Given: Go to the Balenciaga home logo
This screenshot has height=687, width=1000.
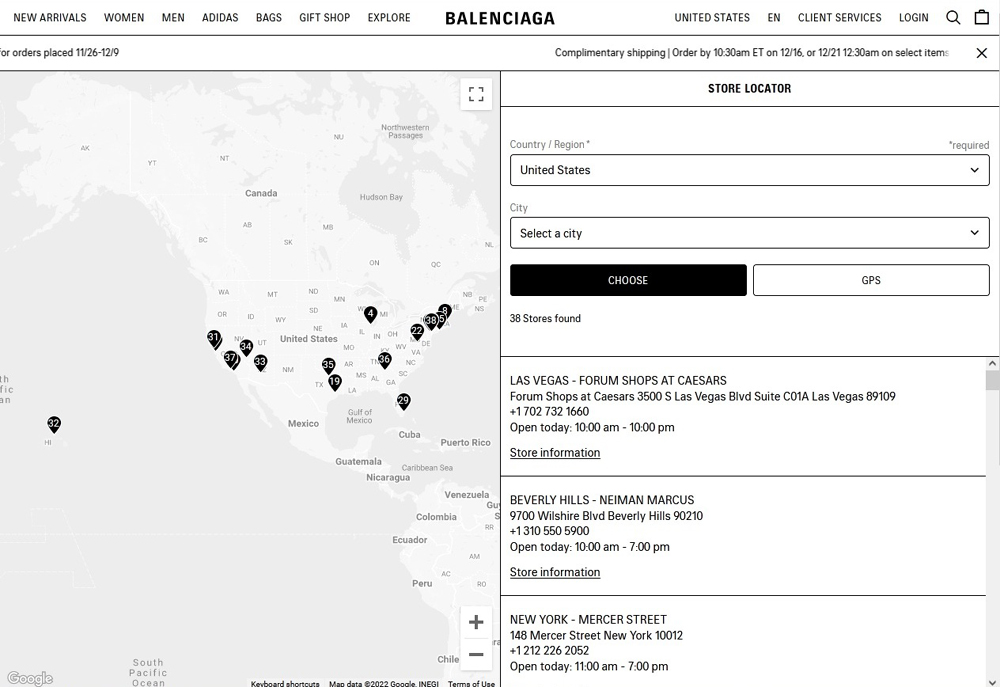Looking at the screenshot, I should pos(500,18).
